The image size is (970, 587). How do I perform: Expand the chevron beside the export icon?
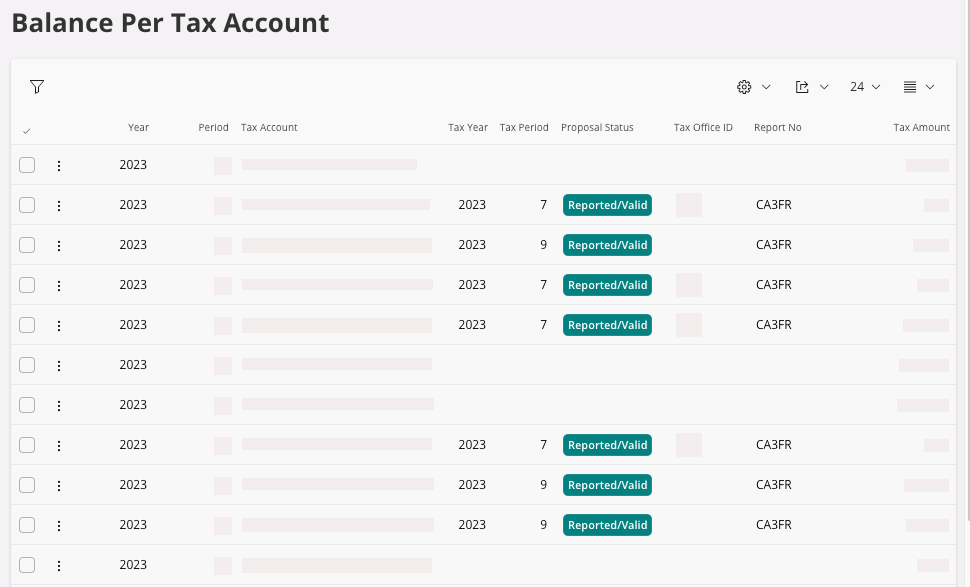pyautogui.click(x=824, y=87)
